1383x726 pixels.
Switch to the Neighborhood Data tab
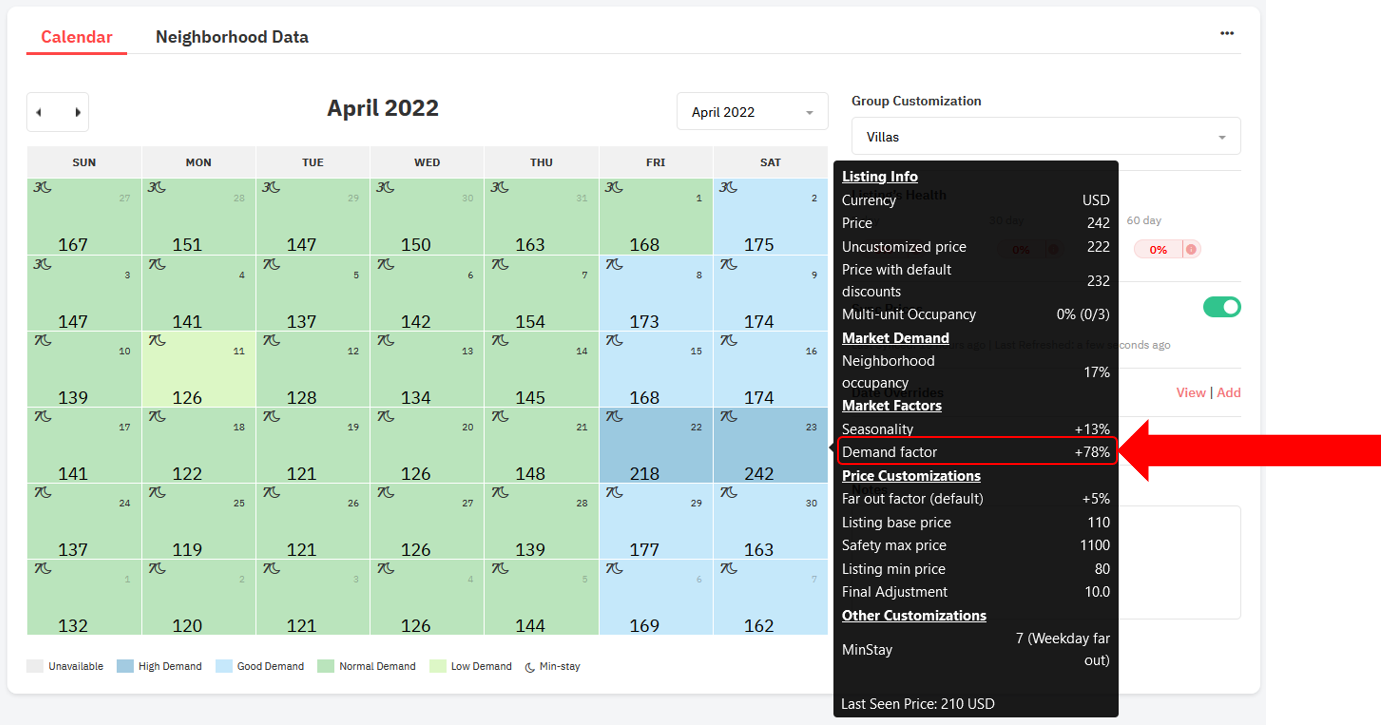click(x=232, y=37)
